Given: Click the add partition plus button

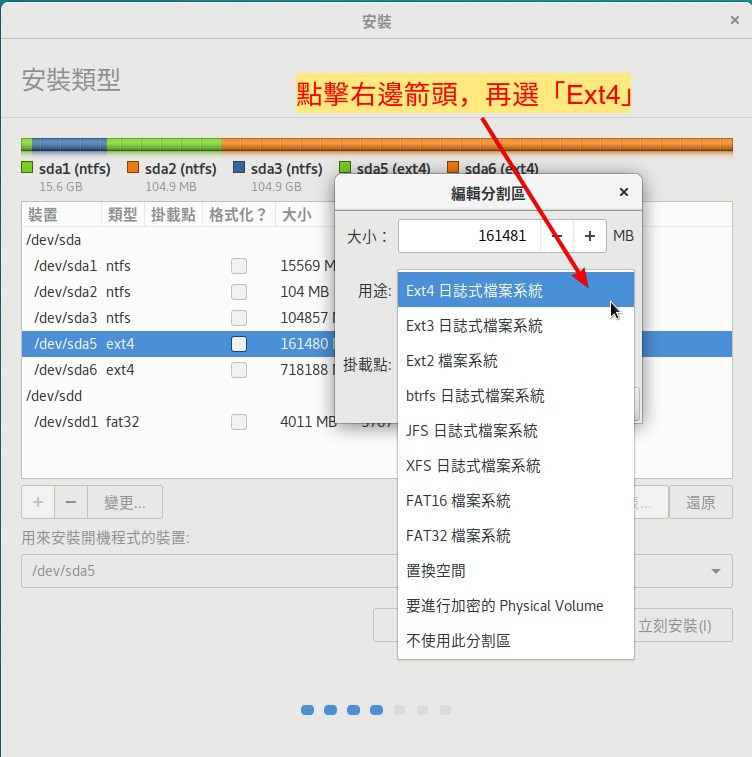Looking at the screenshot, I should (x=38, y=502).
